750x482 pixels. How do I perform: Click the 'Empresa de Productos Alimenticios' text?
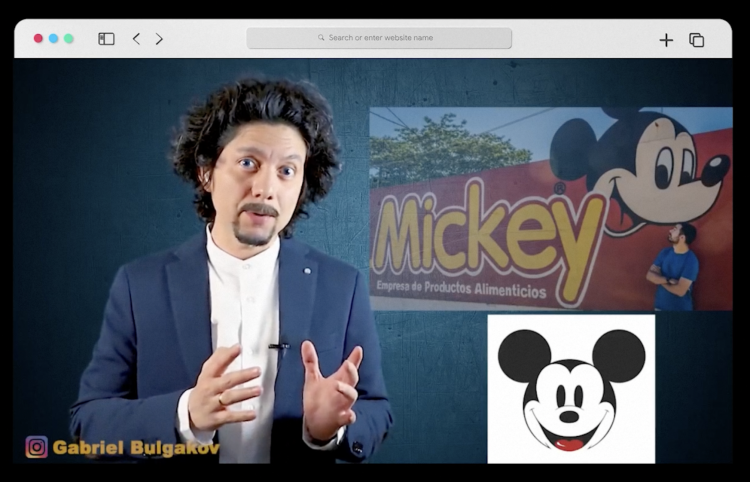(x=461, y=288)
